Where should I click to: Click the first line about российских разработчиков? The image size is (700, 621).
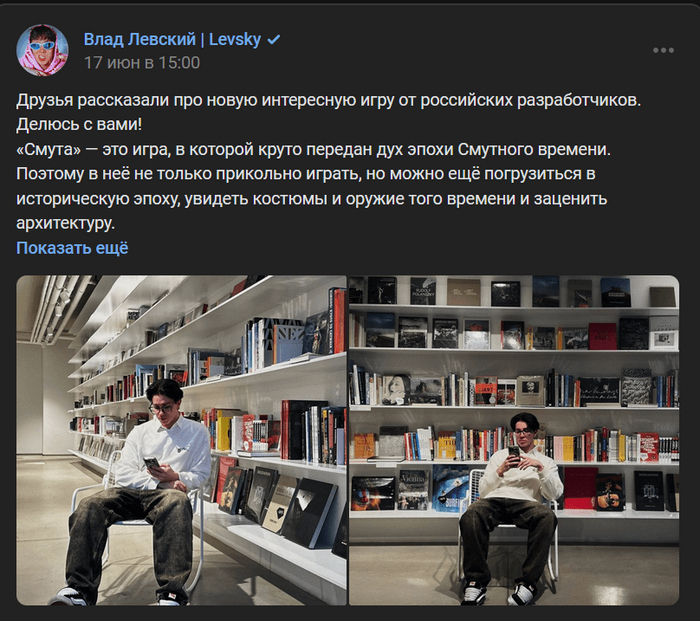329,100
